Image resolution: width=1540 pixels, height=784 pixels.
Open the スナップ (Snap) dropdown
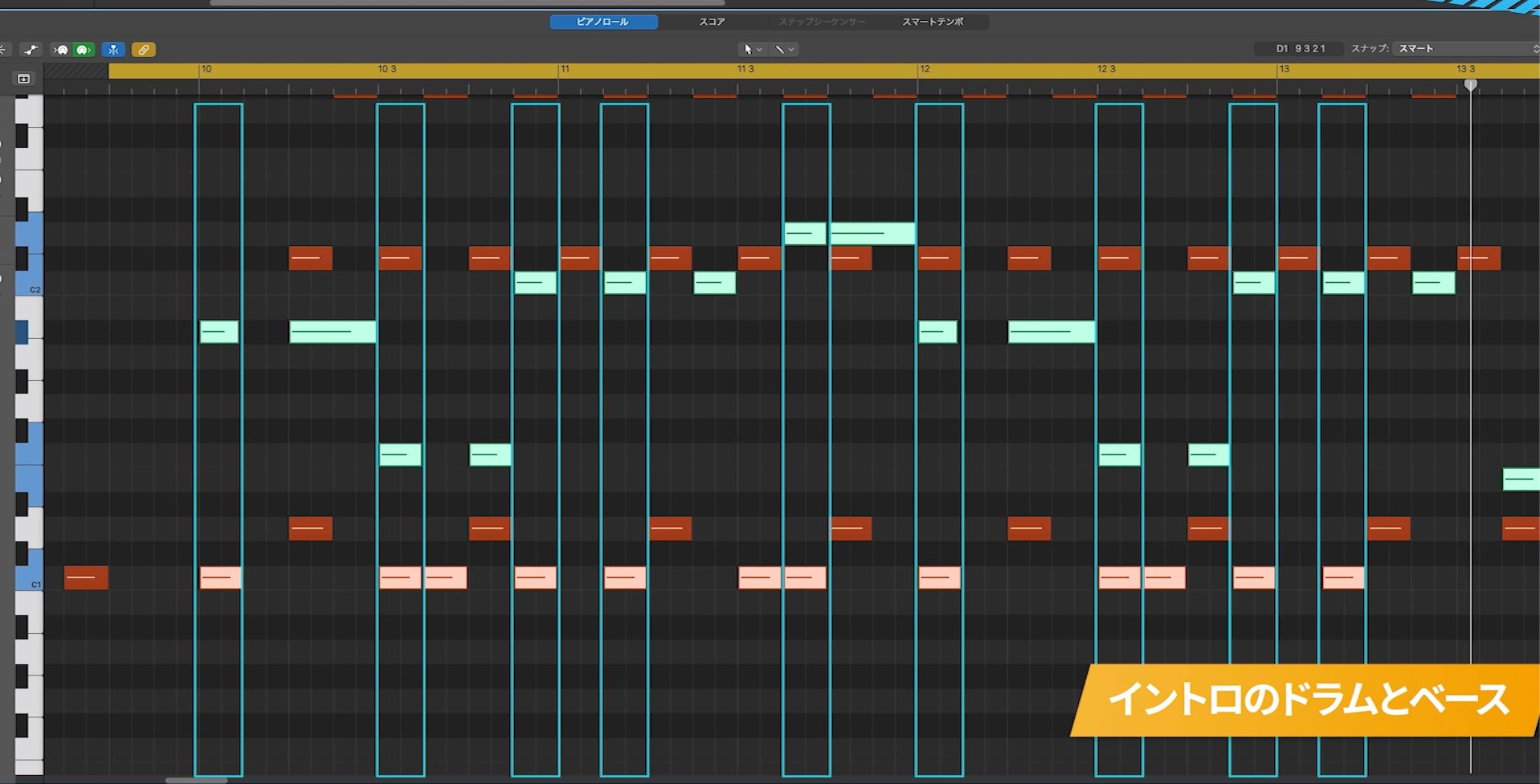pyautogui.click(x=1466, y=49)
